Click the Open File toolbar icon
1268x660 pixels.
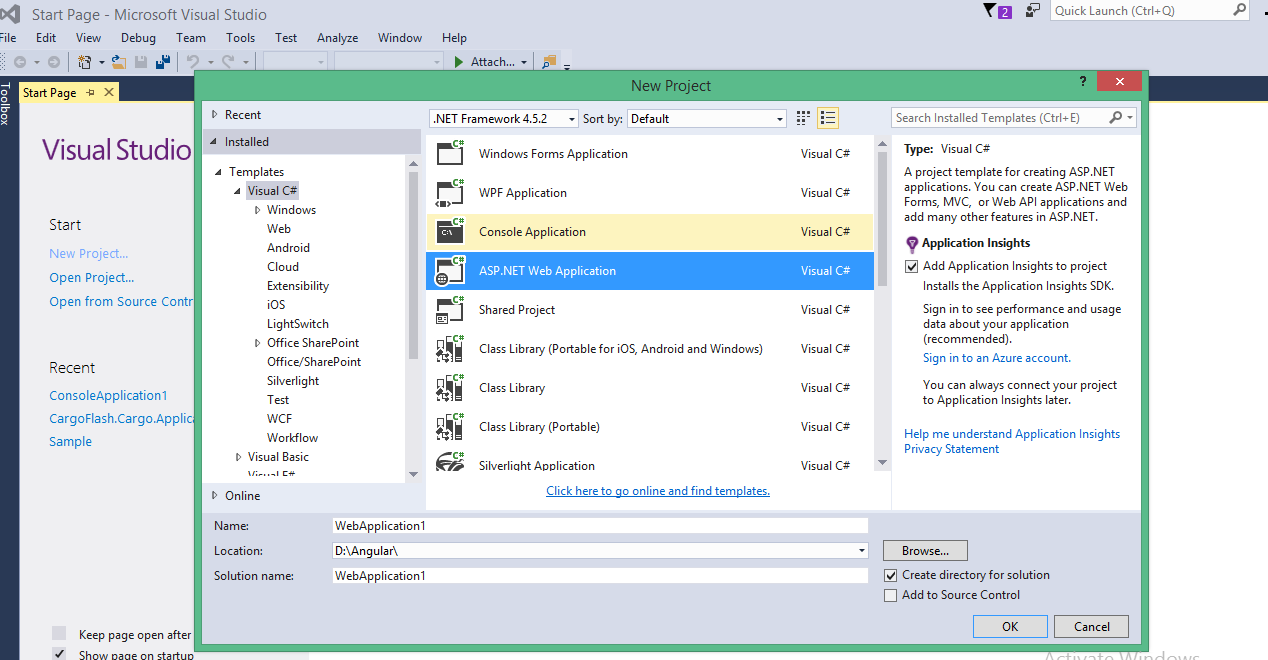pyautogui.click(x=119, y=62)
